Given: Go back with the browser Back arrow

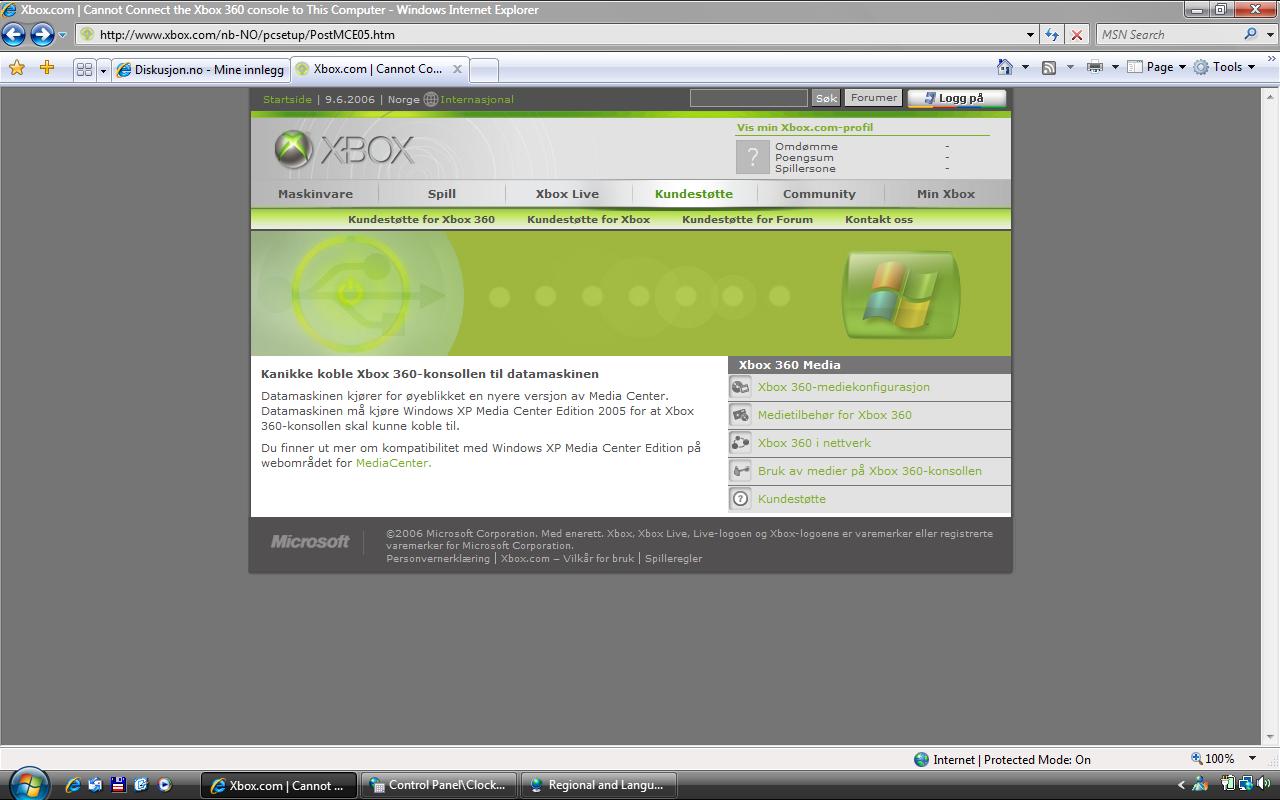Looking at the screenshot, I should click(13, 35).
